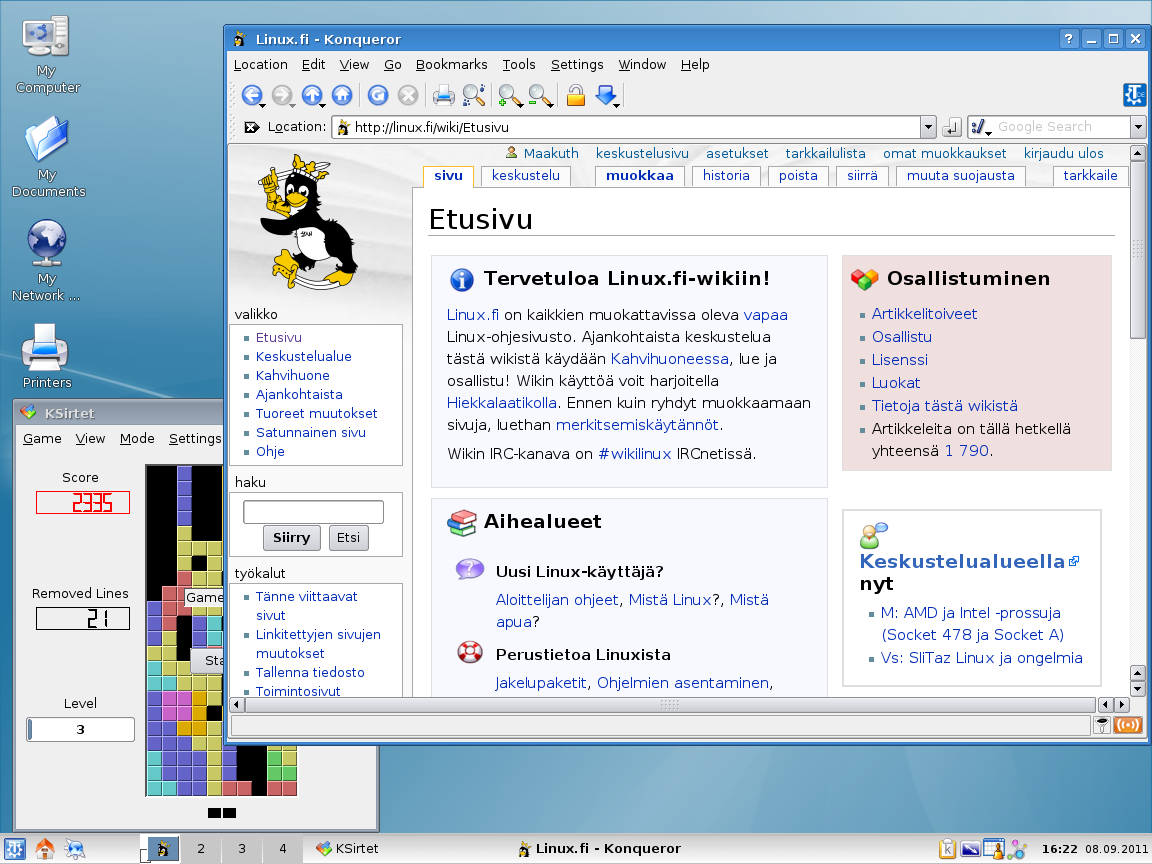Go to Home page via house icon

[x=342, y=95]
